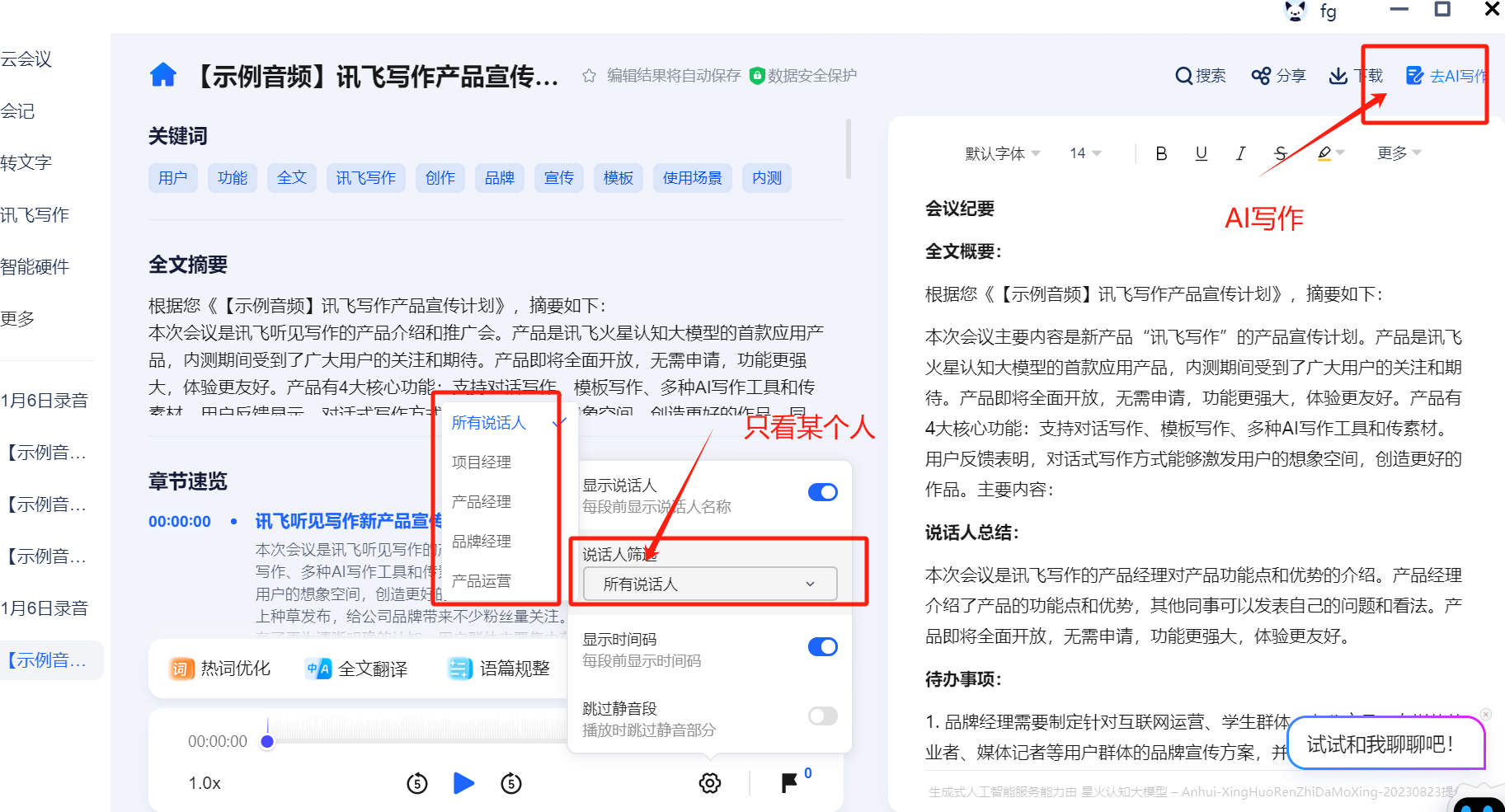Click the 全文翻译 translate icon
The image size is (1505, 812).
pos(318,669)
